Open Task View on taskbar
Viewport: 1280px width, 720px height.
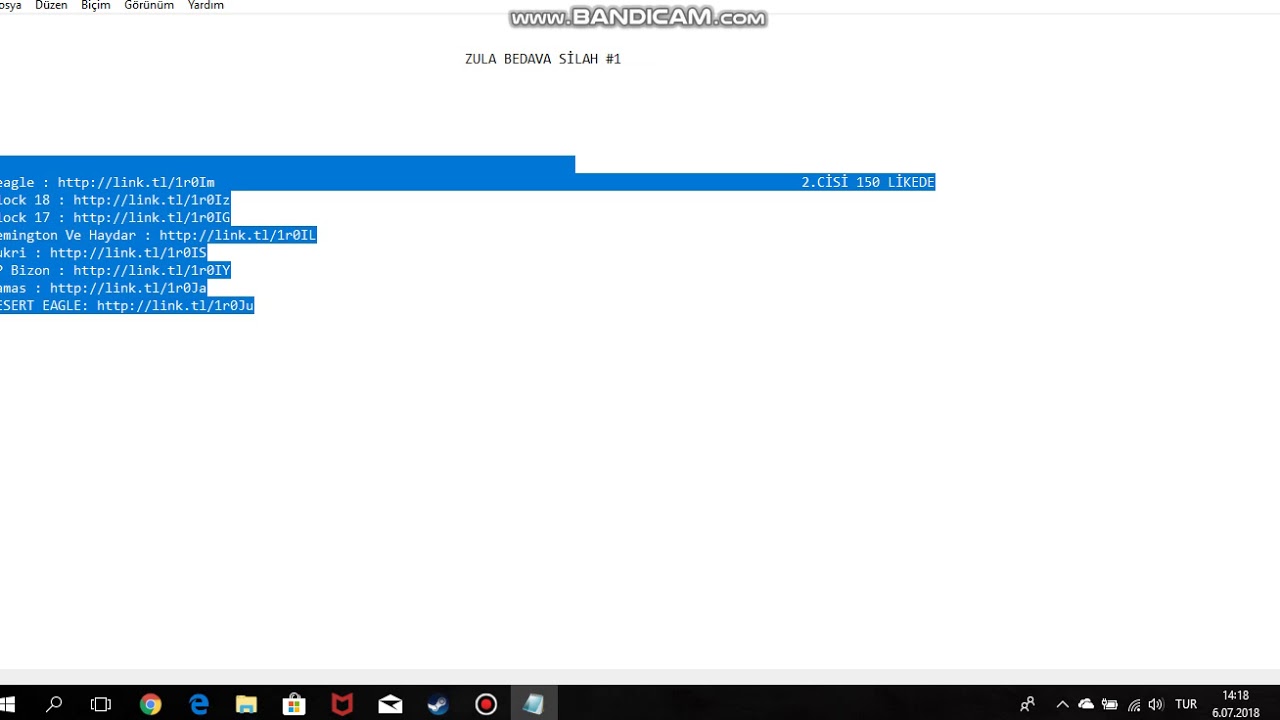coord(101,704)
